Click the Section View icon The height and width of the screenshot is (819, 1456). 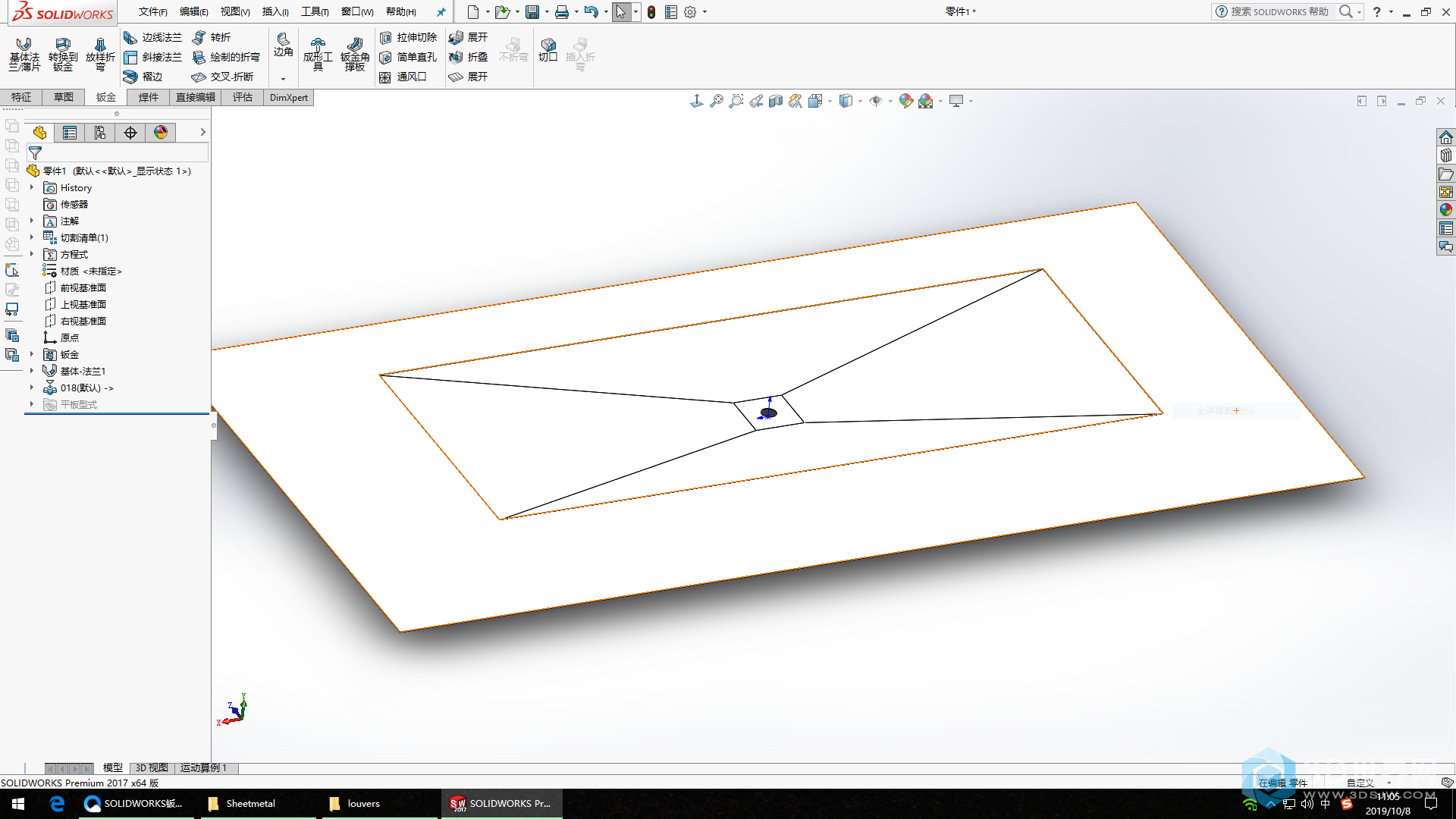click(775, 101)
